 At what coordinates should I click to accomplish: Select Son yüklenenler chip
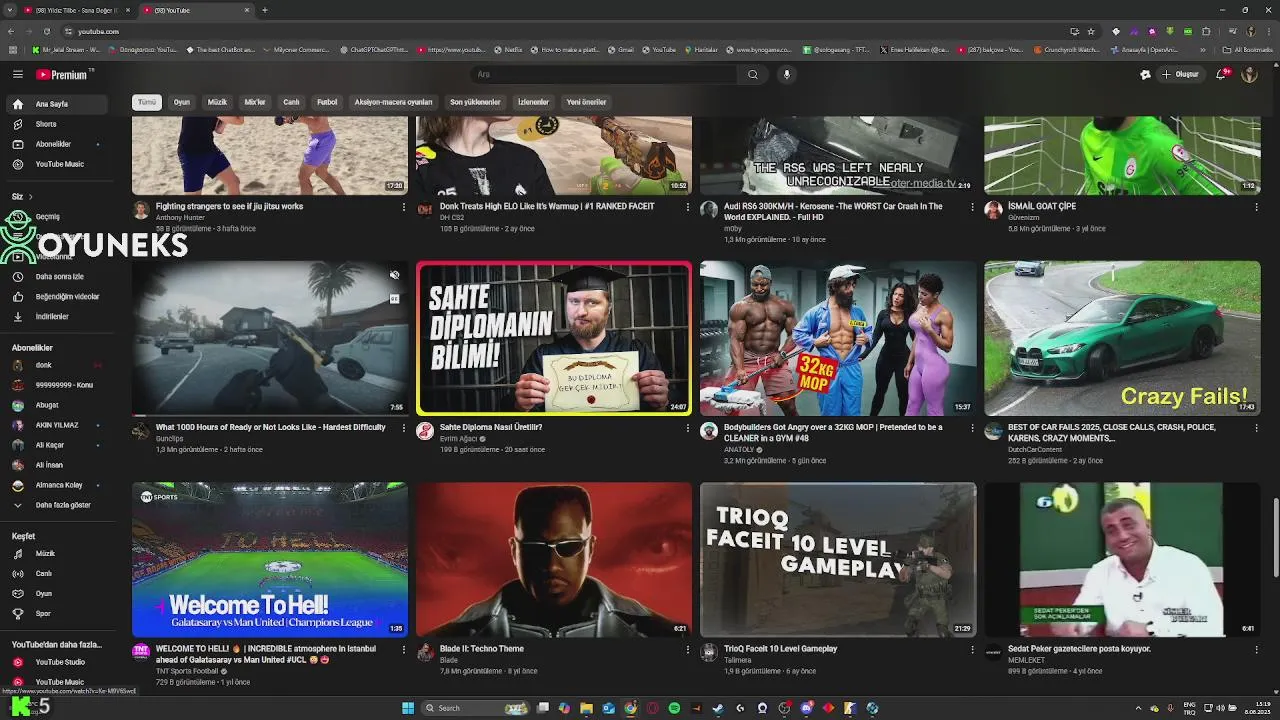click(x=475, y=102)
